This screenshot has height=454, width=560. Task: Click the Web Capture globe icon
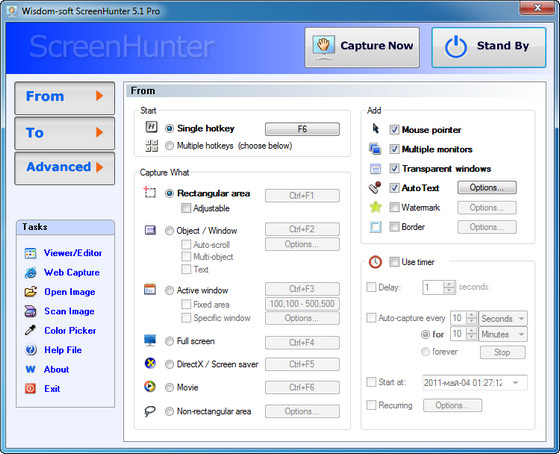(30, 273)
